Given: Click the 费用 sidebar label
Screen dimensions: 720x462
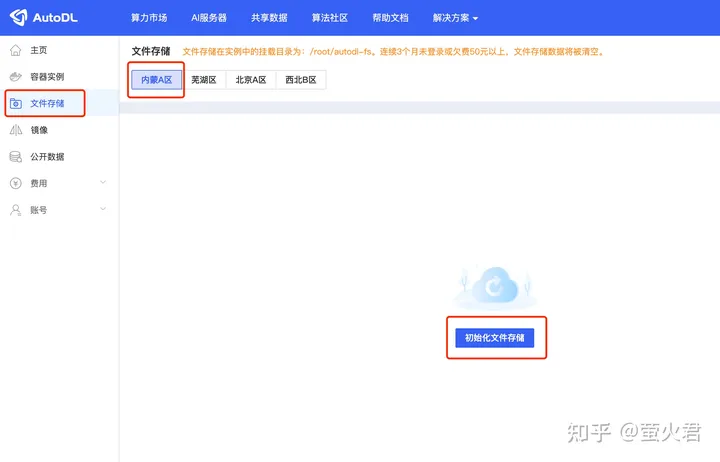Looking at the screenshot, I should click(x=39, y=183).
